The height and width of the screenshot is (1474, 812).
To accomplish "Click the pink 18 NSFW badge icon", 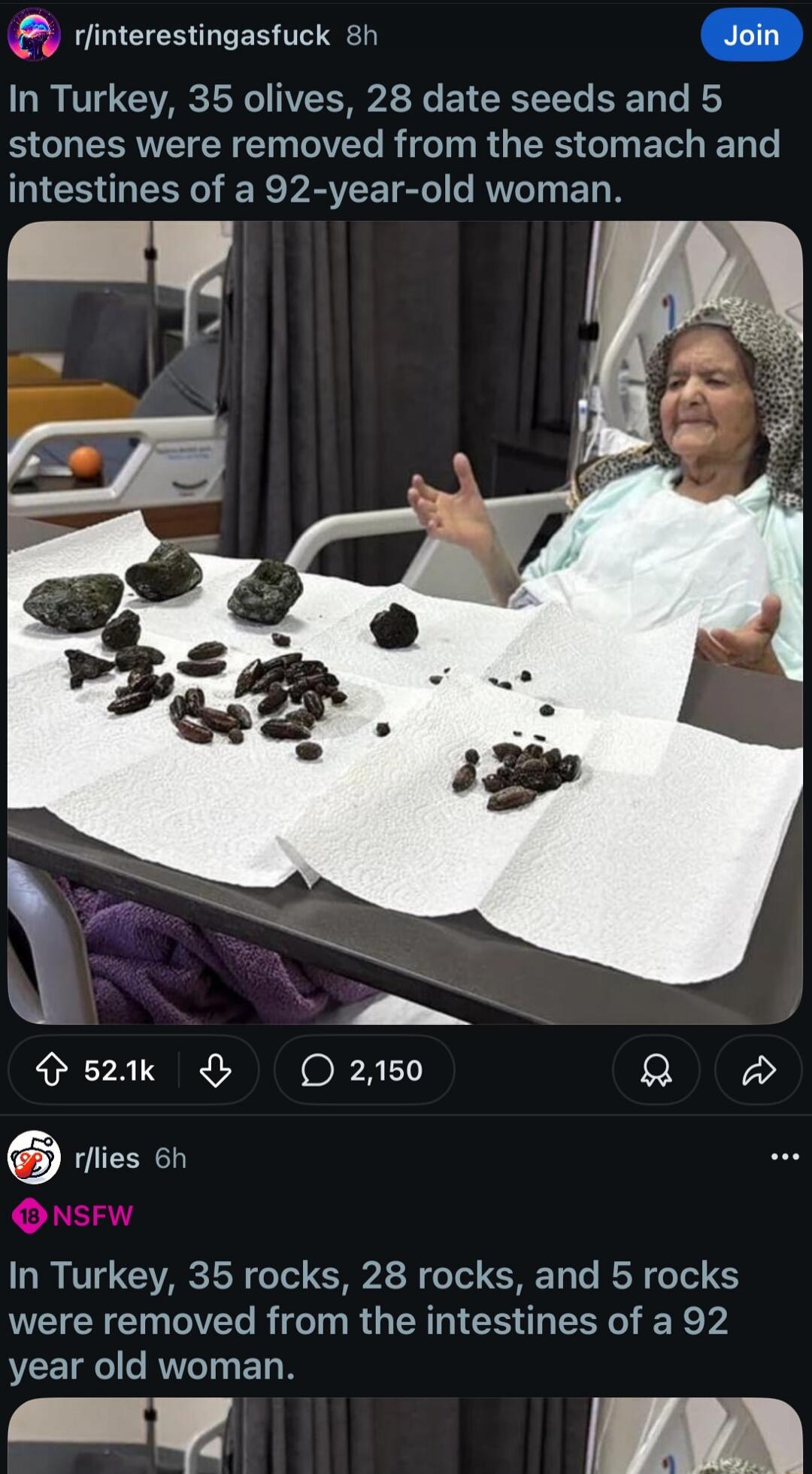I will pyautogui.click(x=29, y=1215).
